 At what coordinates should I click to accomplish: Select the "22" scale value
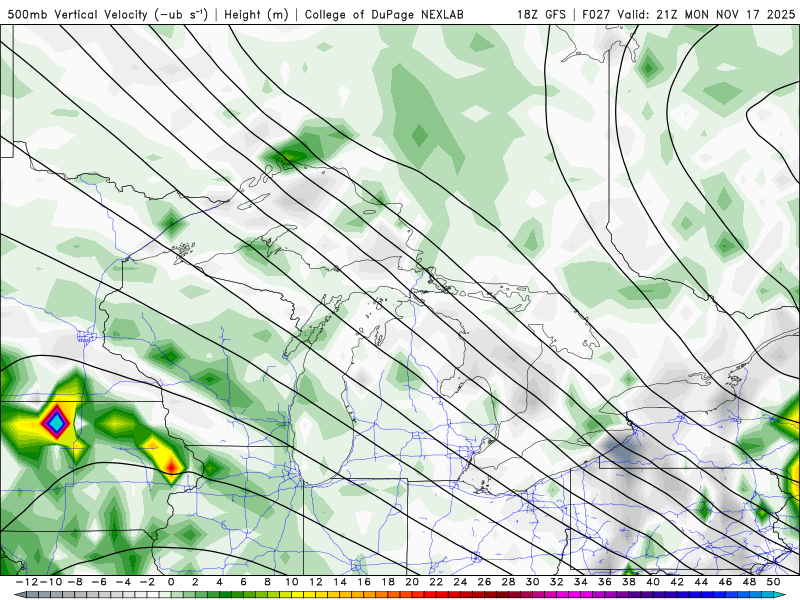coord(436,582)
